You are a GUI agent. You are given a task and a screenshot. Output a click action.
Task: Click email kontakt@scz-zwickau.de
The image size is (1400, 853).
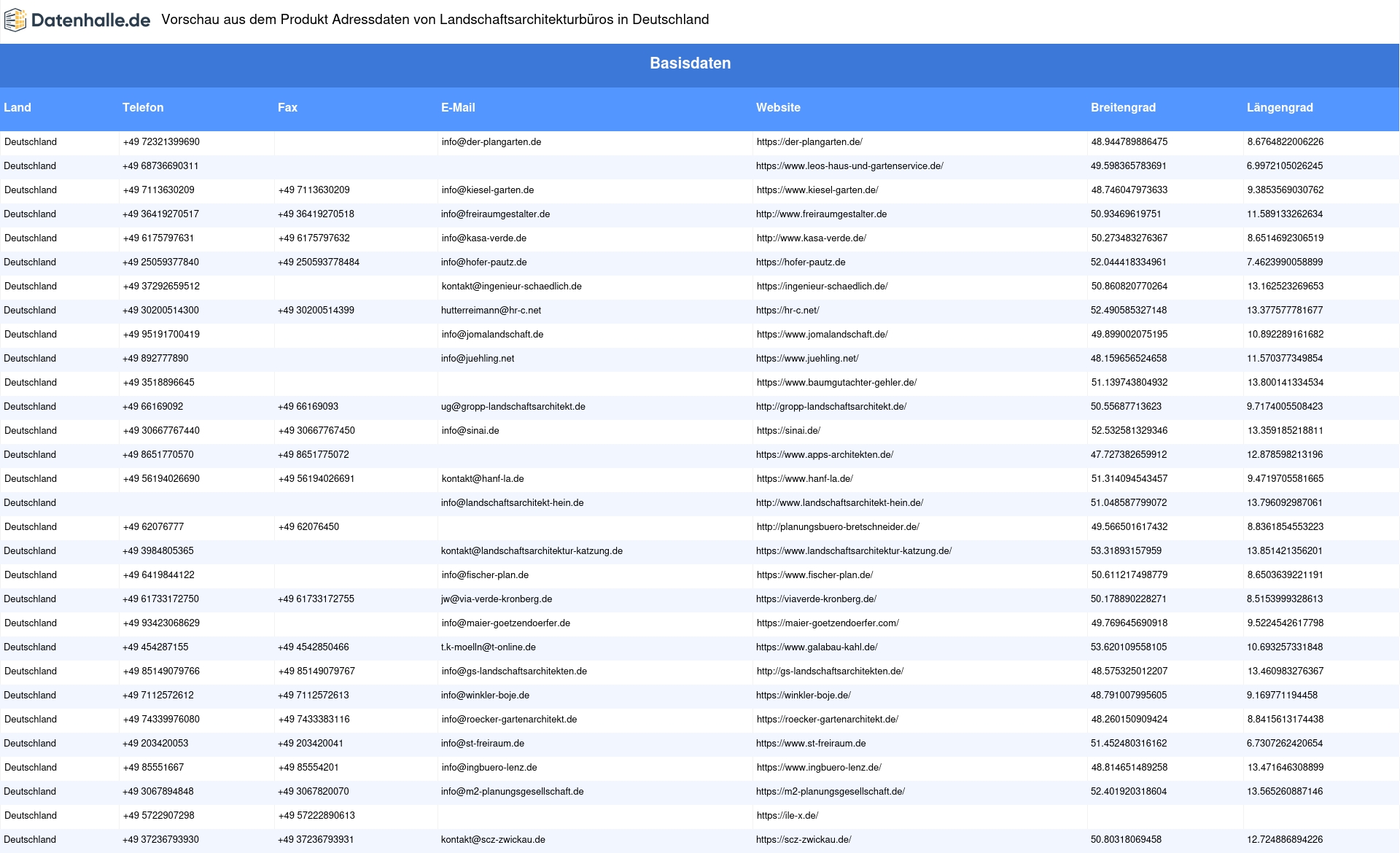[x=493, y=840]
